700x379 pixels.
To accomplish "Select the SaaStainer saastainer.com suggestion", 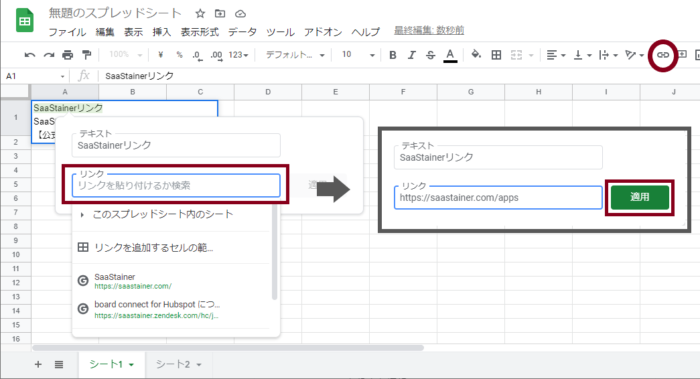I will 171,281.
